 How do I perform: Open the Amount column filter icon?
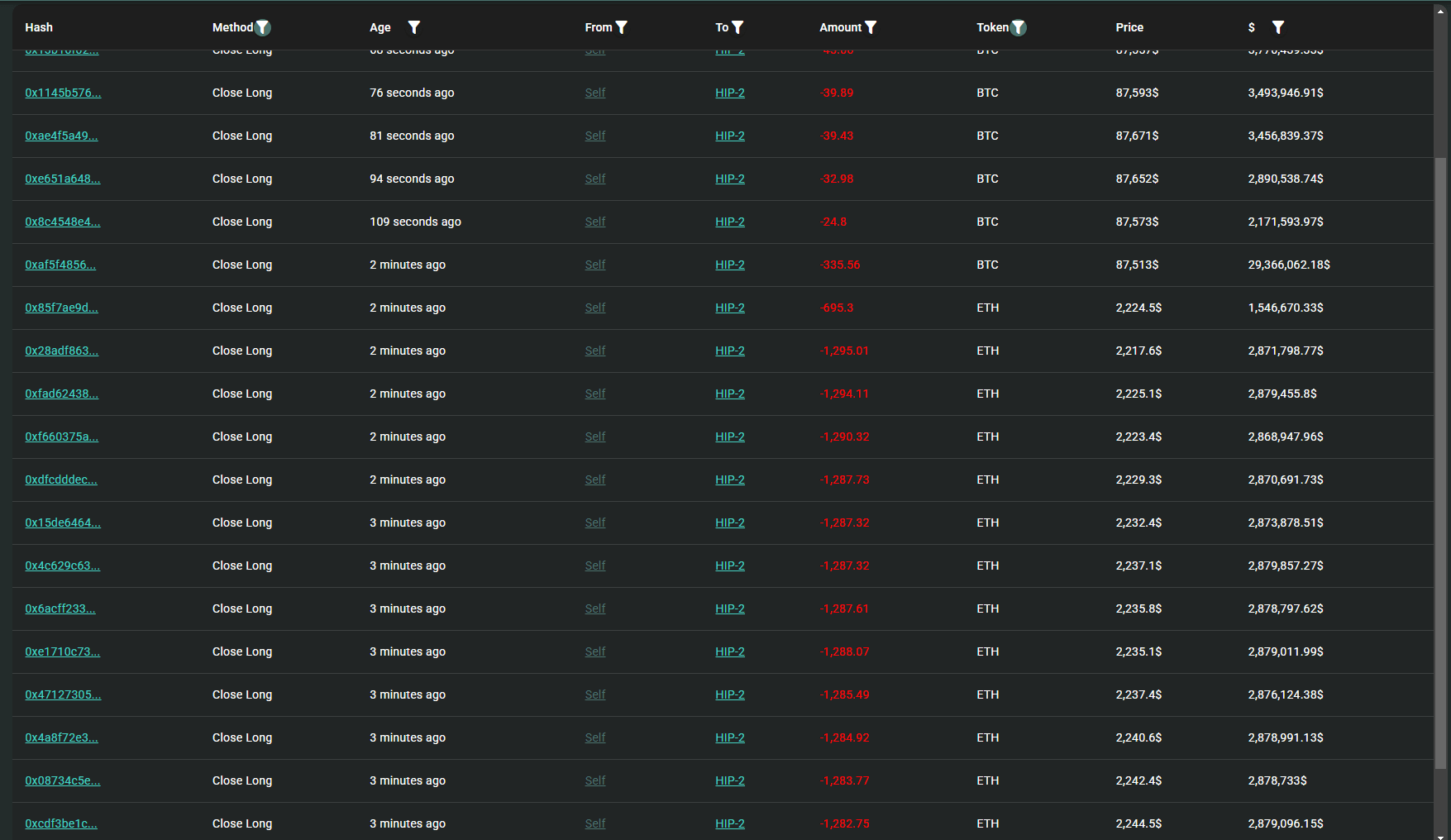click(871, 27)
